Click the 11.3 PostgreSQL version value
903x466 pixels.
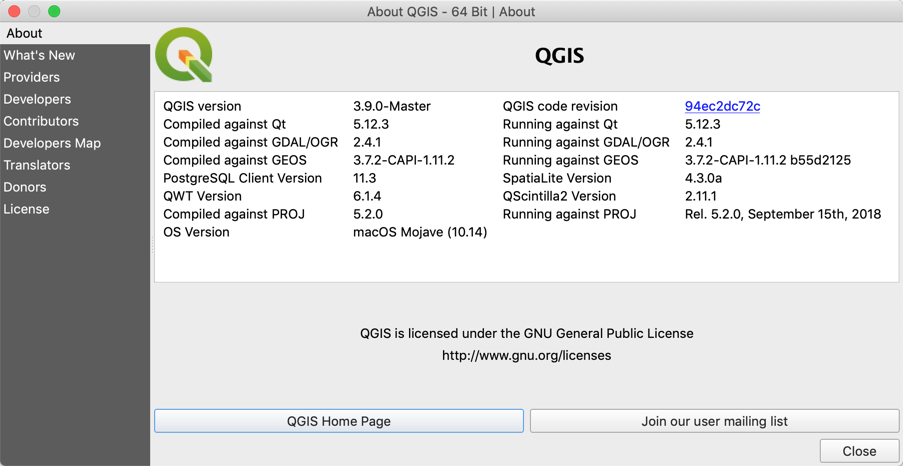point(364,178)
